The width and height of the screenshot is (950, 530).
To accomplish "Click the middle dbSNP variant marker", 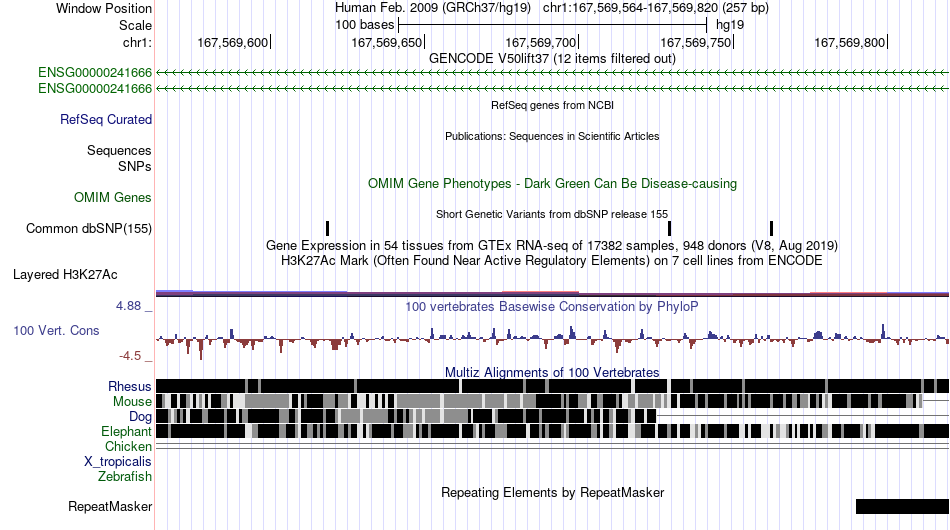I will click(x=669, y=228).
